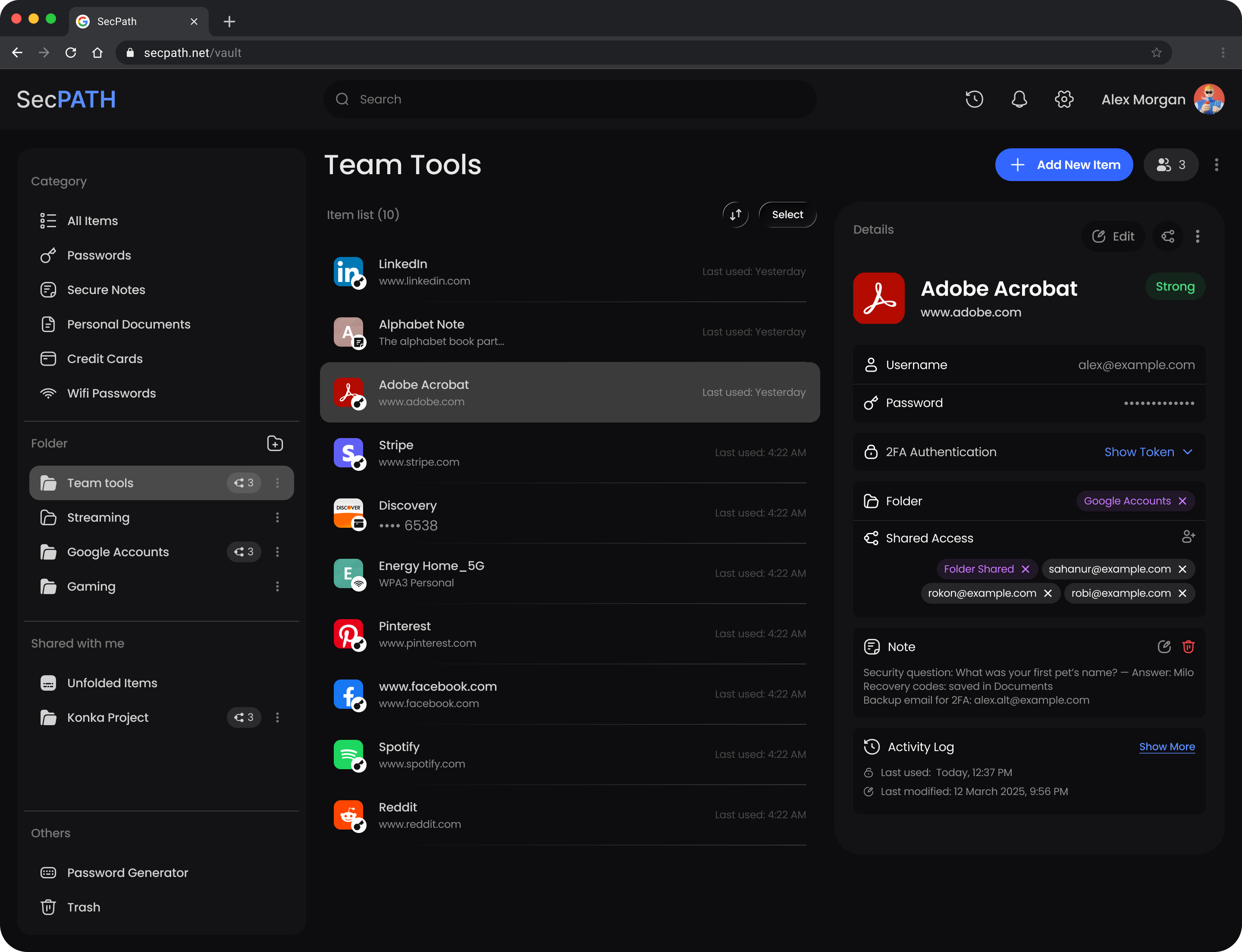Viewport: 1242px width, 952px height.
Task: Click the share icon in Details panel
Action: (x=1168, y=236)
